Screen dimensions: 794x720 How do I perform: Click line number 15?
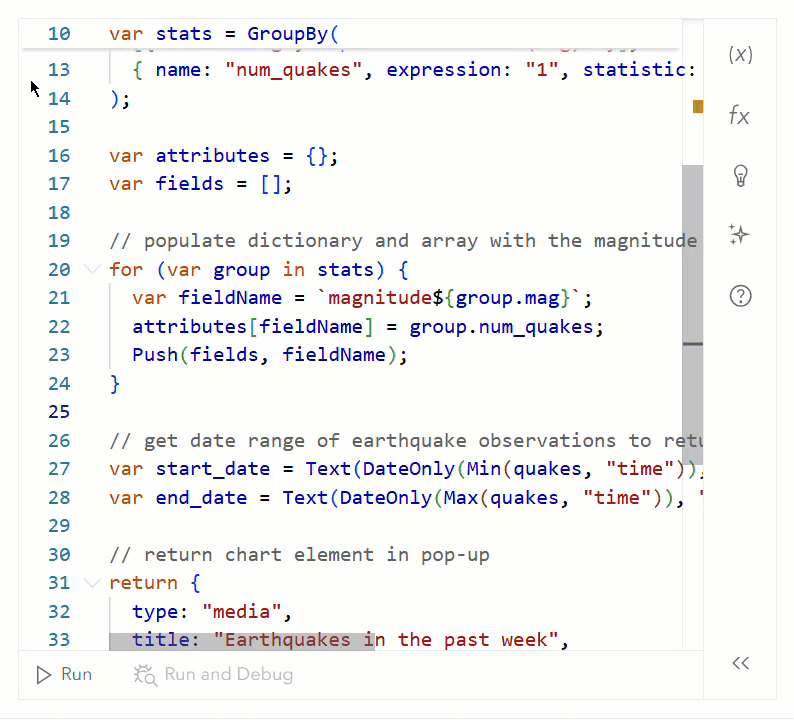(x=59, y=127)
